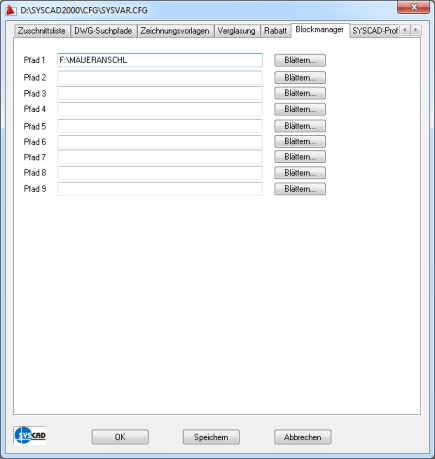435x459 pixels.
Task: Browse a folder for Pfad 2
Action: pos(300,78)
